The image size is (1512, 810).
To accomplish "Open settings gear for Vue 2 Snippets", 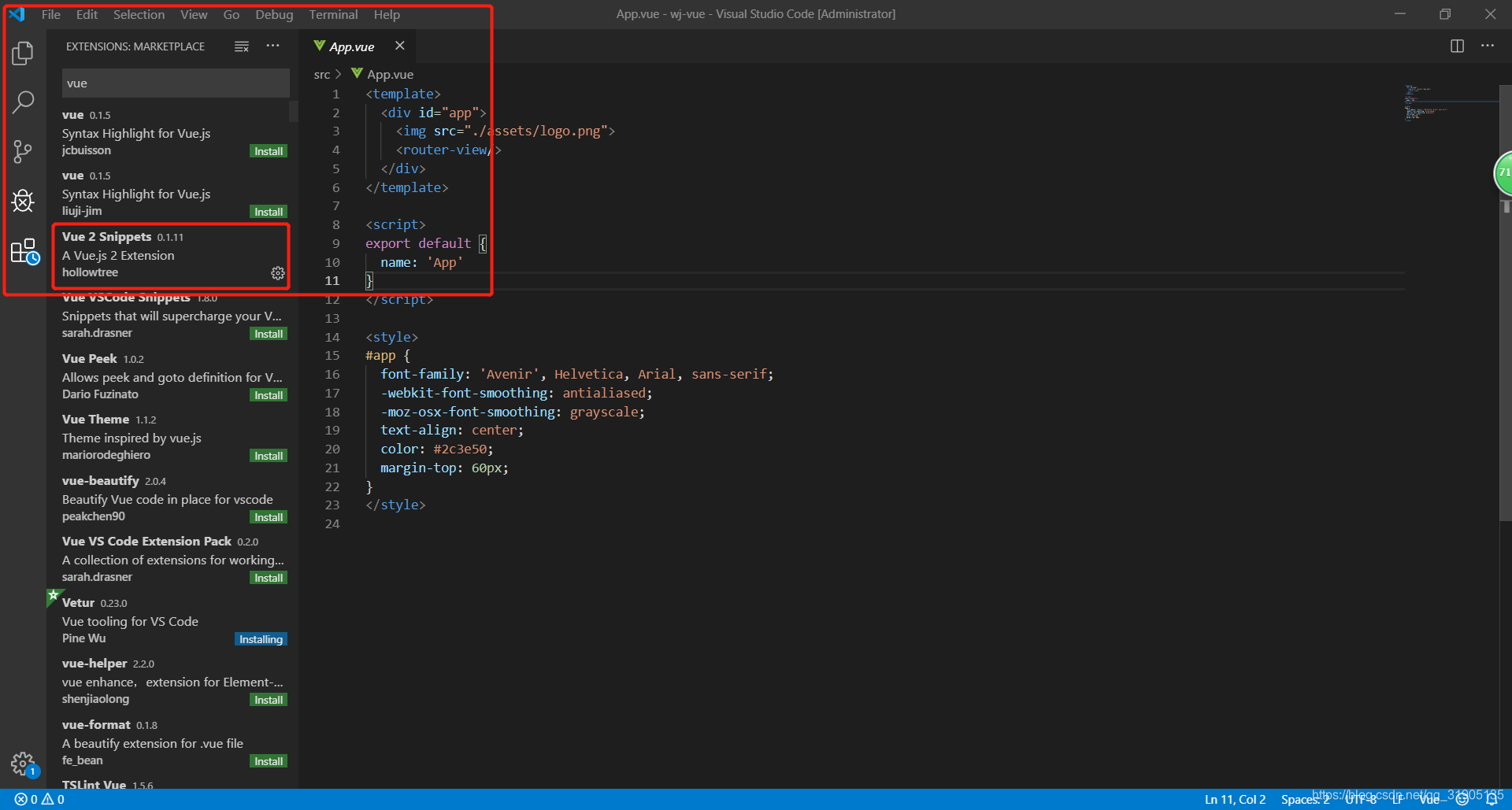I will (x=277, y=273).
